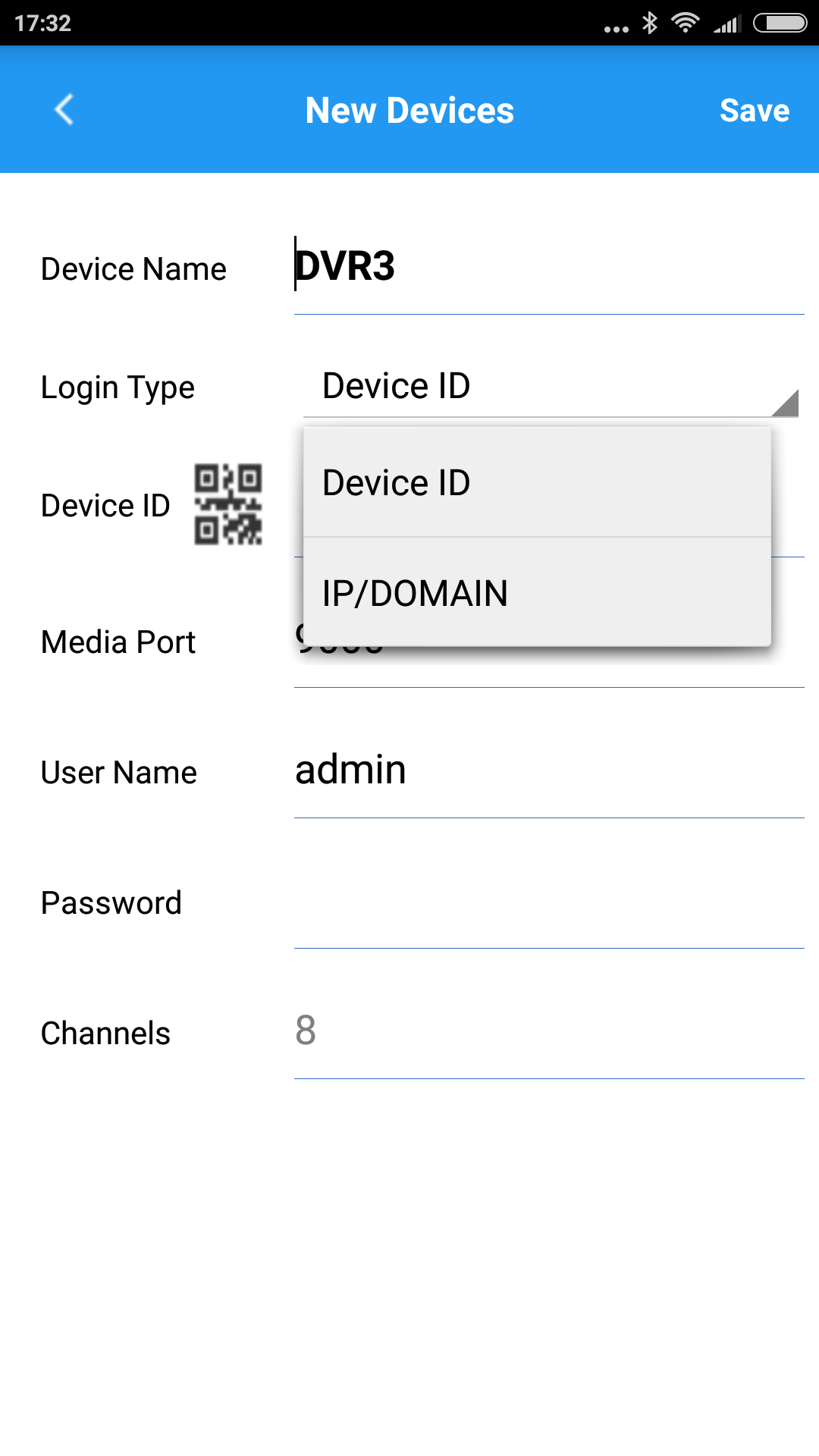Tap the QR code scan icon
Image resolution: width=819 pixels, height=1456 pixels.
tap(228, 504)
